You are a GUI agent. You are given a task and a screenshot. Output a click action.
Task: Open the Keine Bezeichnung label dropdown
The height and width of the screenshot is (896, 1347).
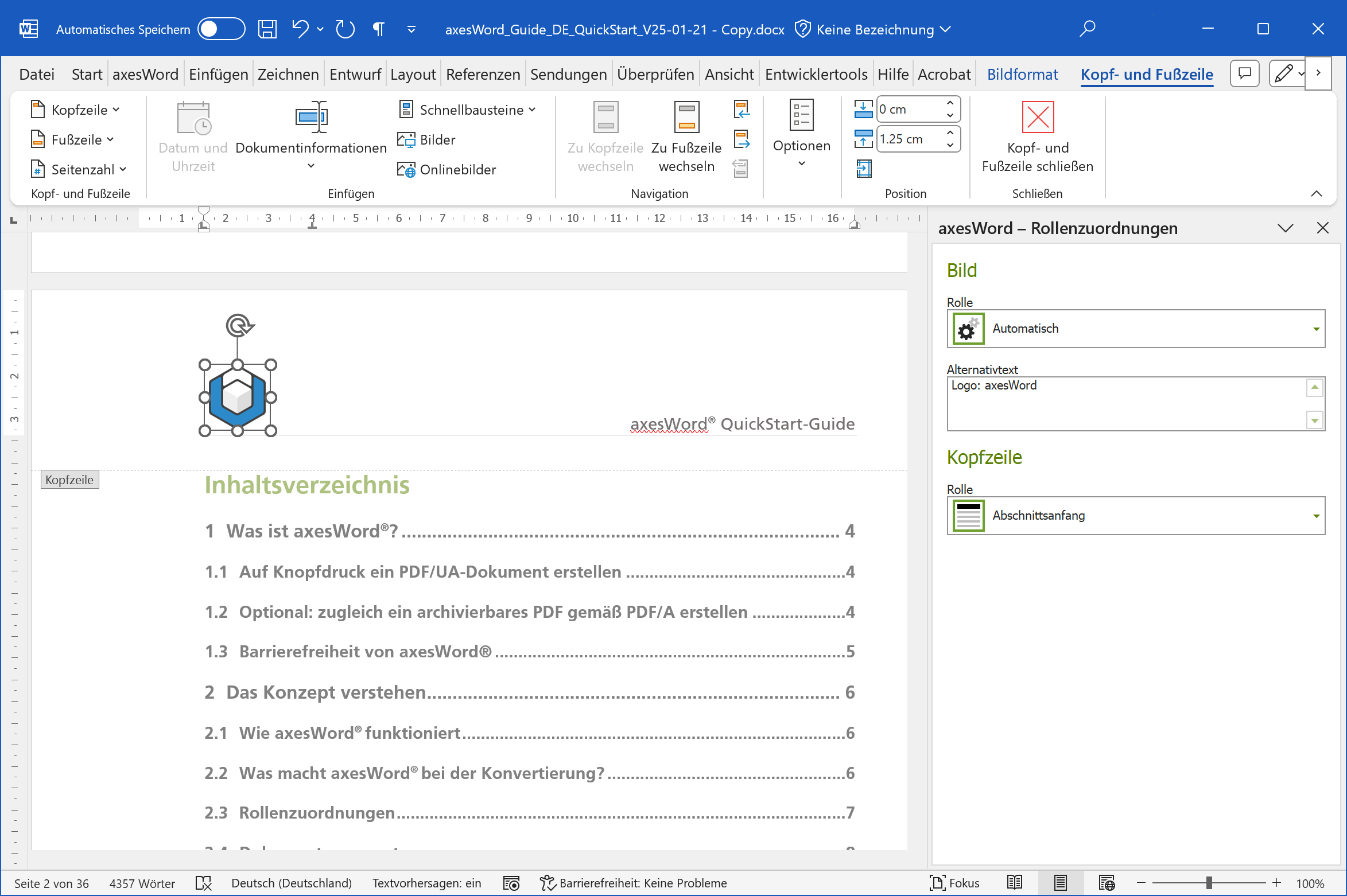click(x=873, y=29)
